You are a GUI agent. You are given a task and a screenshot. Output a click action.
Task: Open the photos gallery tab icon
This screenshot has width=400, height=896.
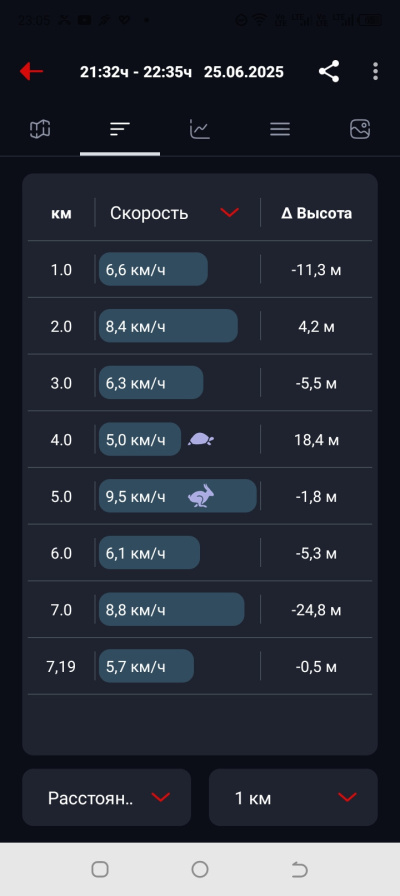360,129
